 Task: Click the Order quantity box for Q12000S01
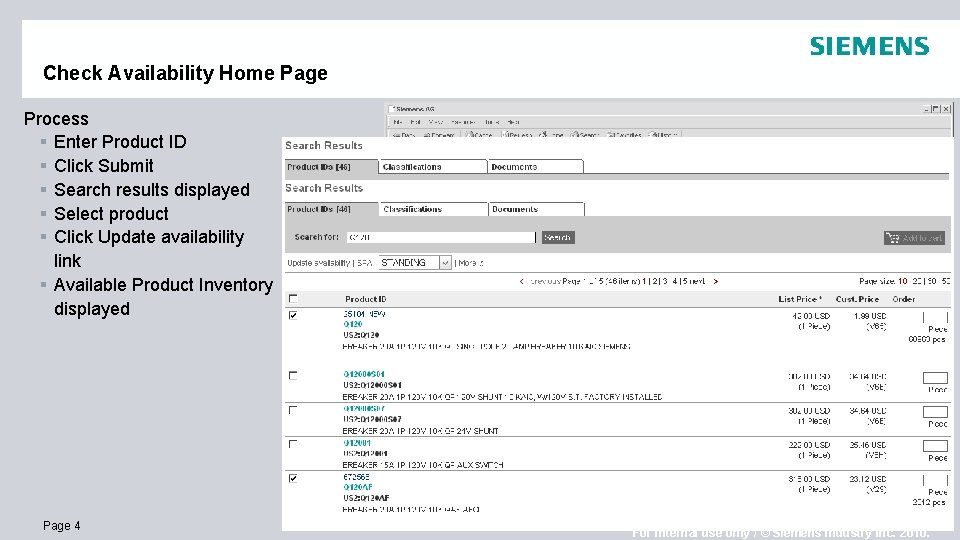point(935,378)
